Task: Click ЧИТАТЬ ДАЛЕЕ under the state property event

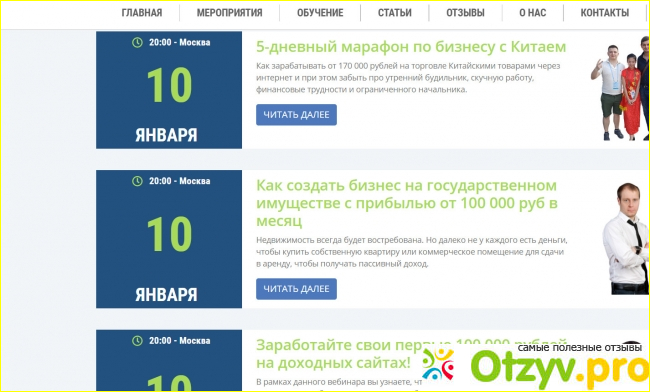Action: pos(296,289)
